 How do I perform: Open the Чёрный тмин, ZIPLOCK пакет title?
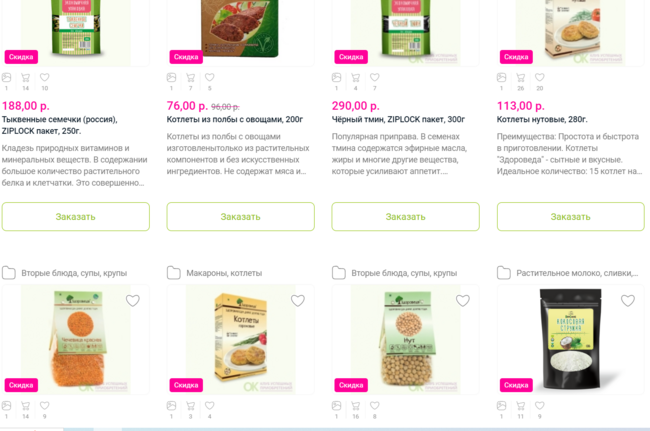tap(398, 119)
